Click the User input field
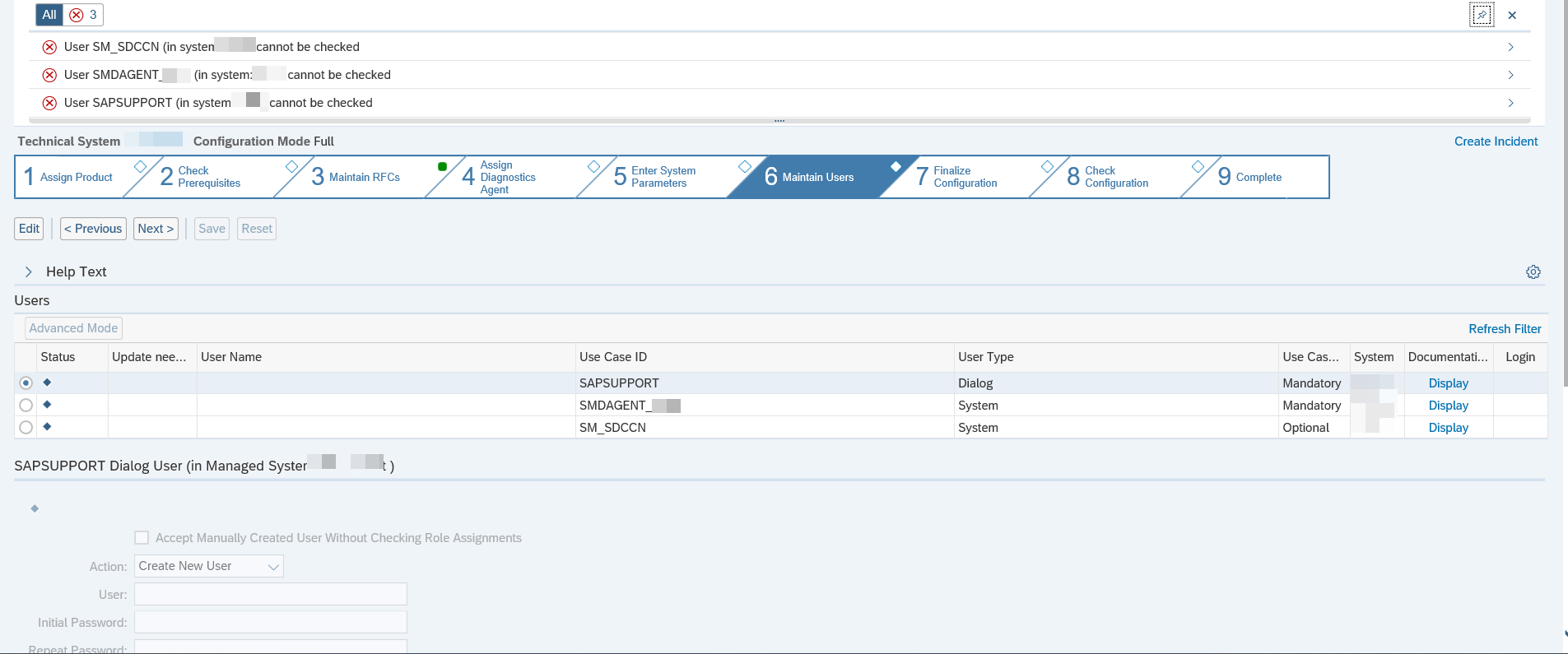This screenshot has height=654, width=1568. pyautogui.click(x=271, y=594)
